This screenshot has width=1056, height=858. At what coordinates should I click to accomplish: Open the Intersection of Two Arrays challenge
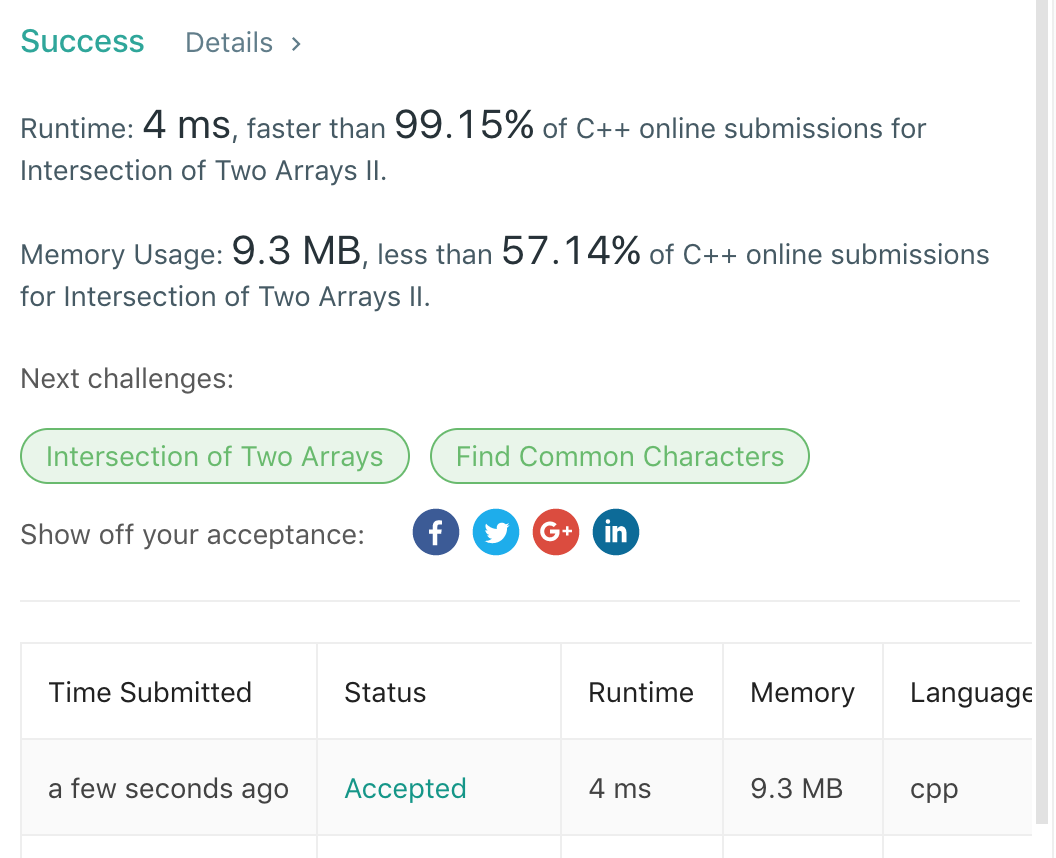pos(215,456)
